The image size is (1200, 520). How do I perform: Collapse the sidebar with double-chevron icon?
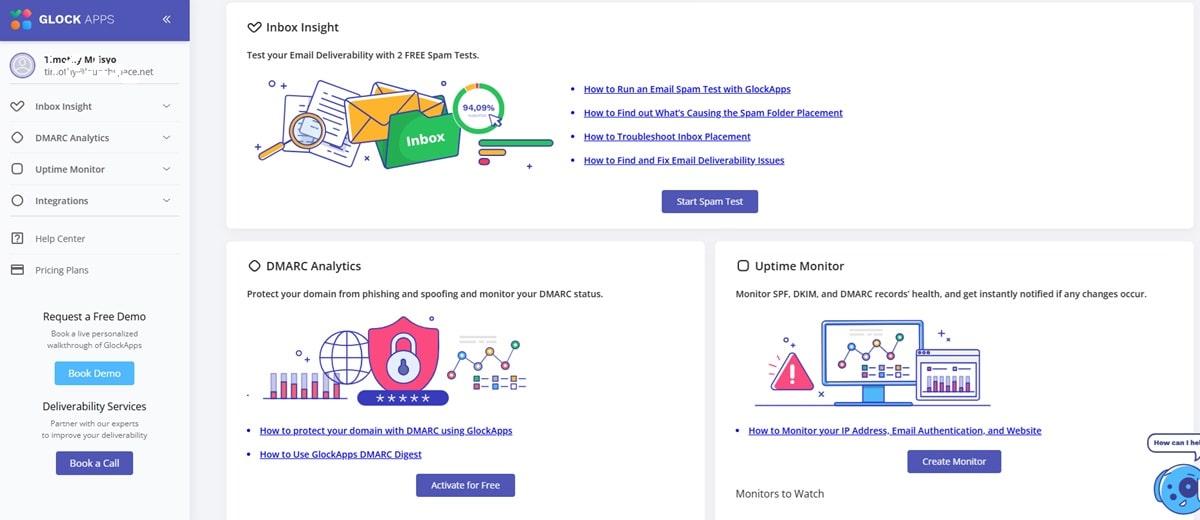coord(166,19)
